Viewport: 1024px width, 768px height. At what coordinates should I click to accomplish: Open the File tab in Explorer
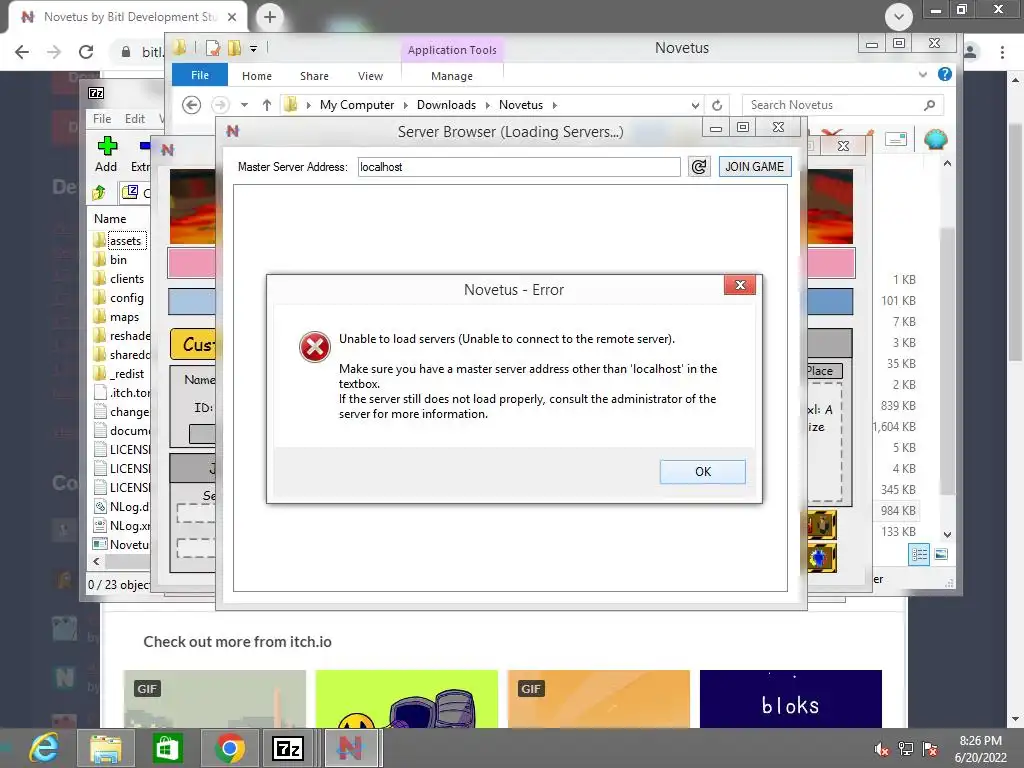(x=200, y=75)
